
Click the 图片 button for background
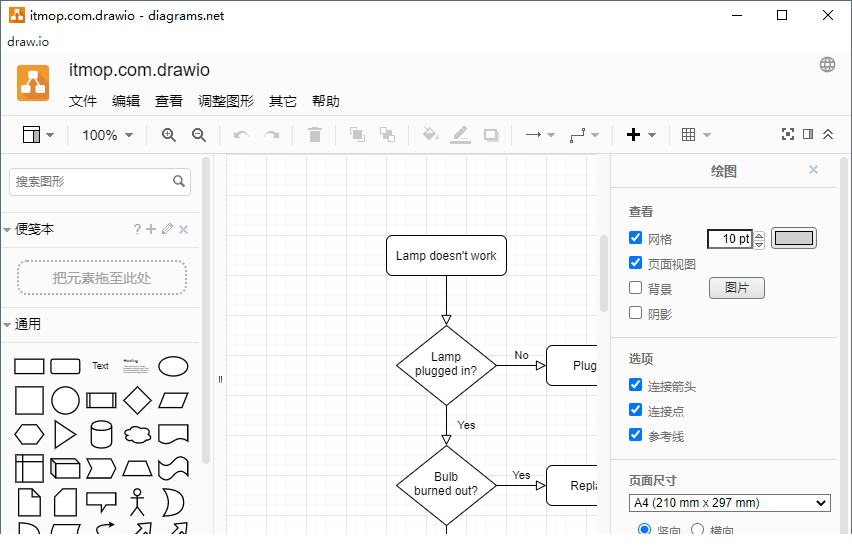(x=736, y=288)
